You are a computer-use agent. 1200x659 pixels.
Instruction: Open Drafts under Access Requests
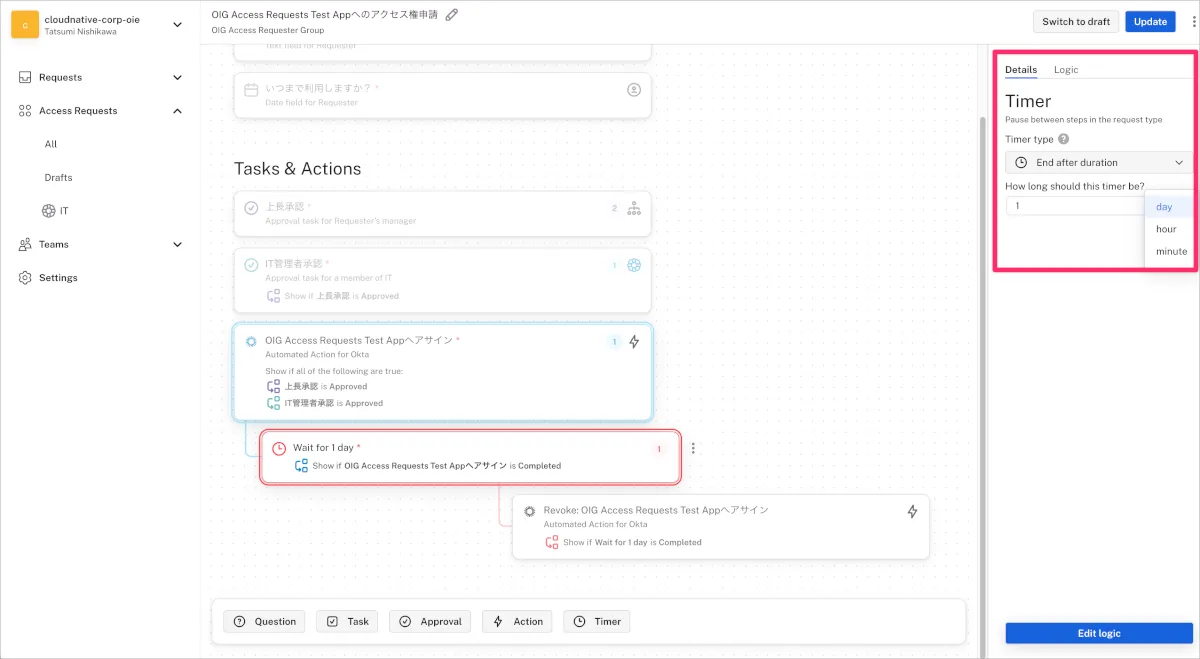pyautogui.click(x=58, y=178)
